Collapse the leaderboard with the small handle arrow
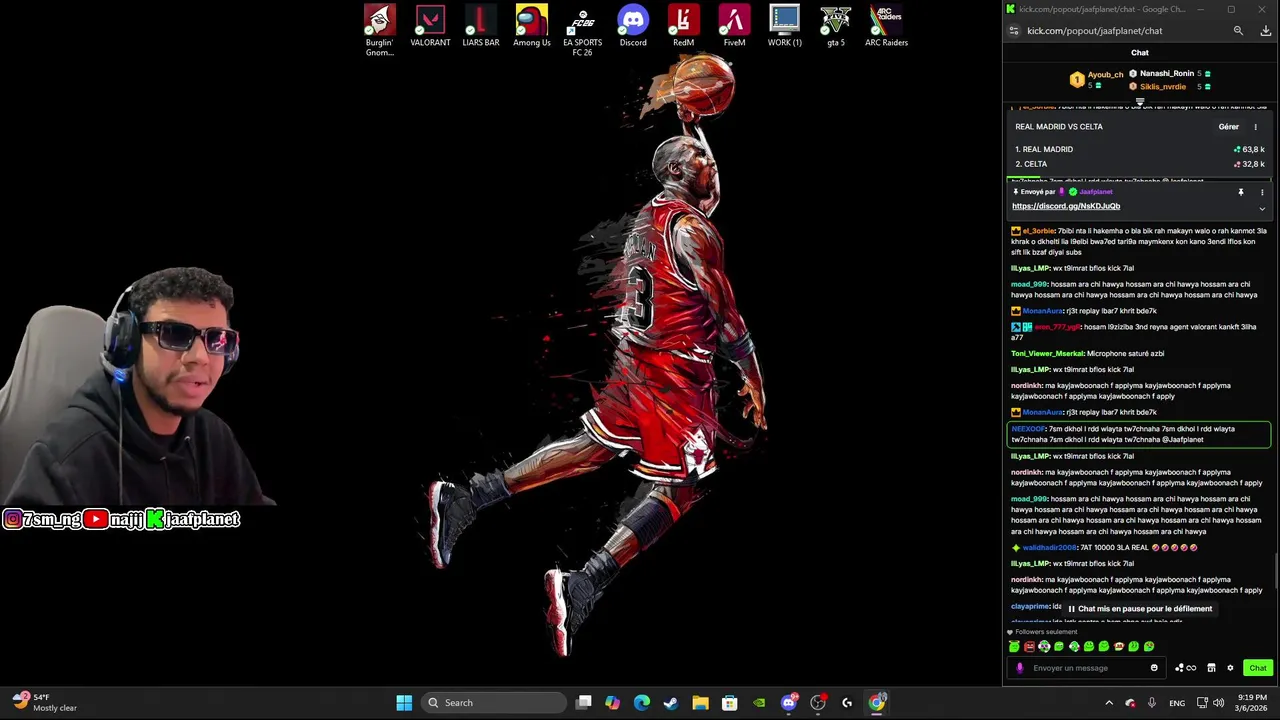The image size is (1280, 720). click(1140, 101)
